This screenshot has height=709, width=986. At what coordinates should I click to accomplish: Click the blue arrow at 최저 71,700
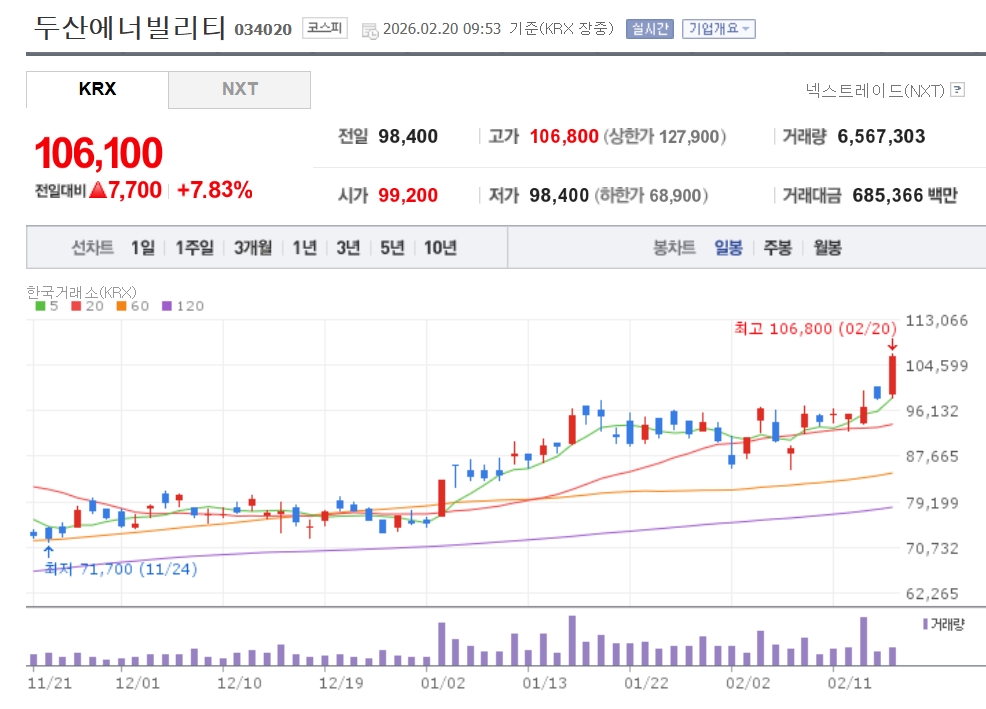tap(48, 549)
